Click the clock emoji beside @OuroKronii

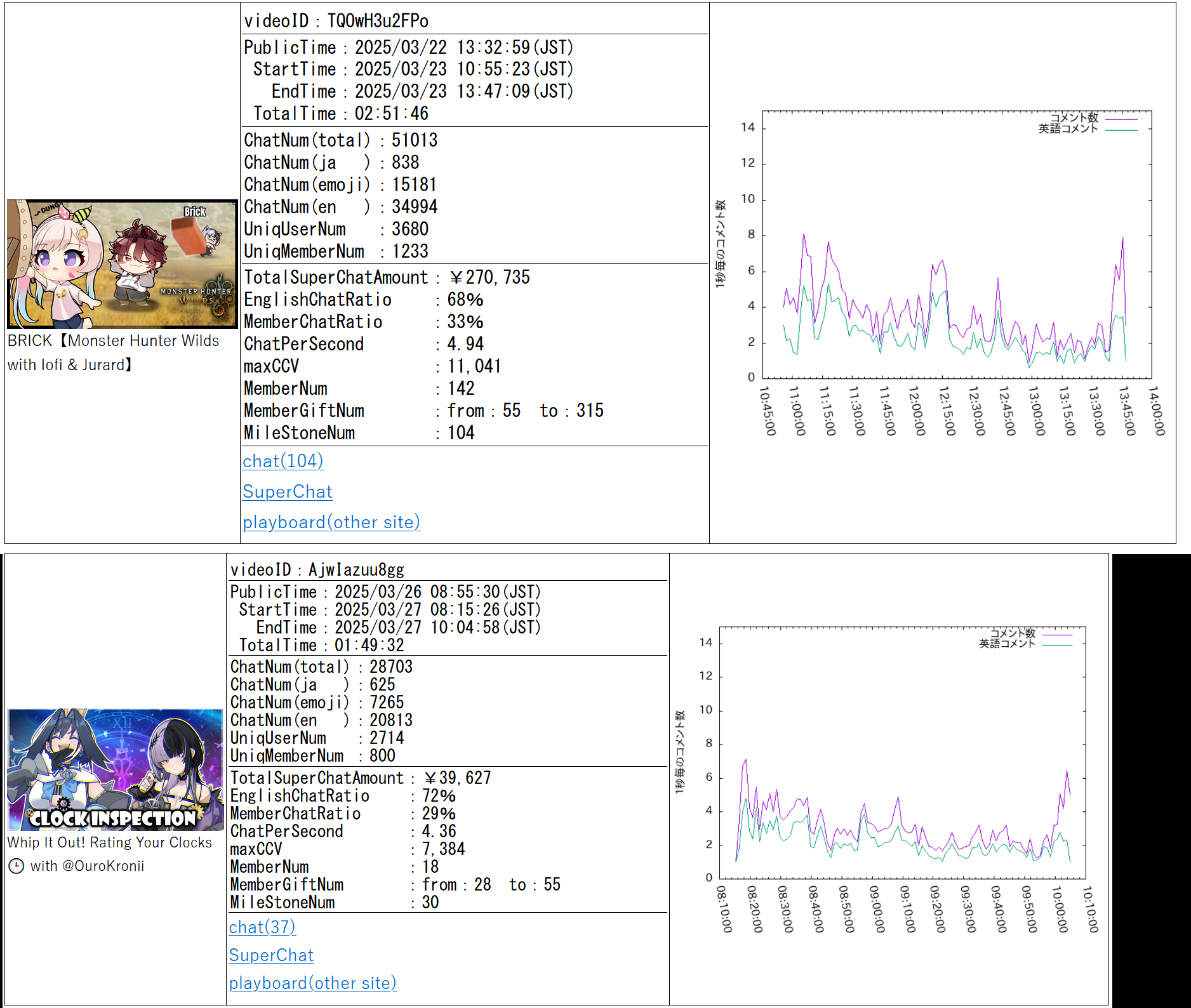[x=17, y=866]
